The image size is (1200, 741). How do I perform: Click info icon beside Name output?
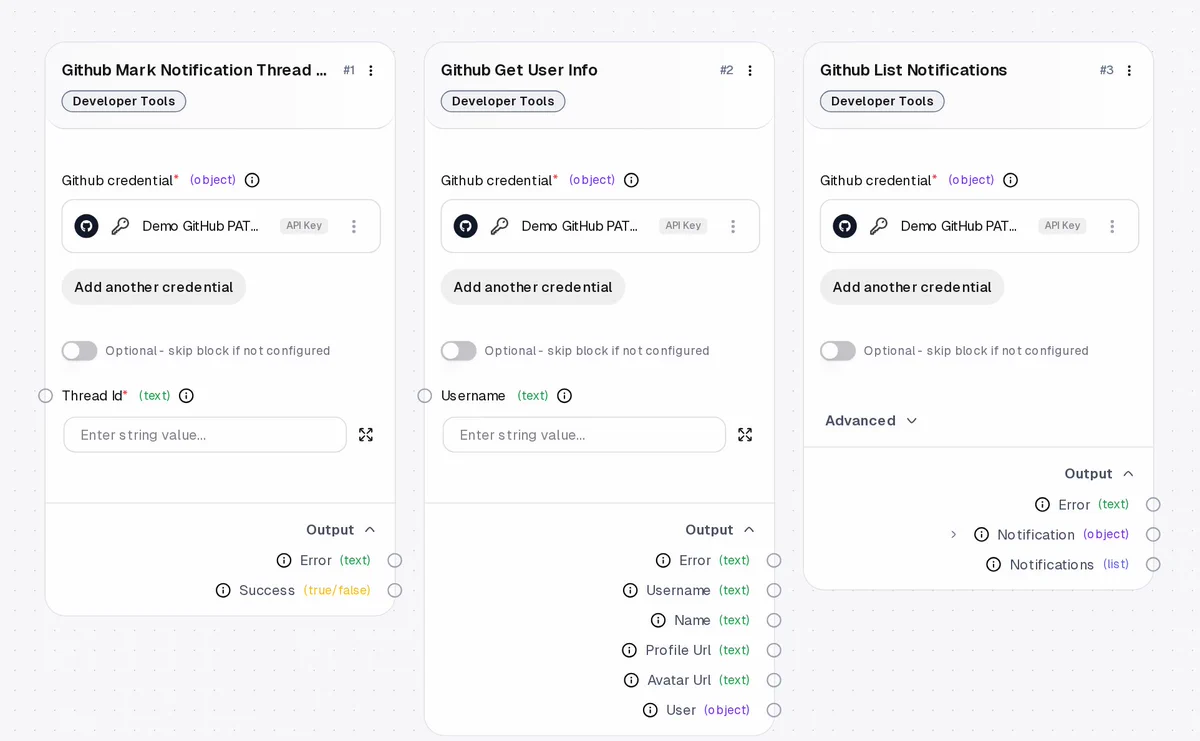(x=658, y=620)
